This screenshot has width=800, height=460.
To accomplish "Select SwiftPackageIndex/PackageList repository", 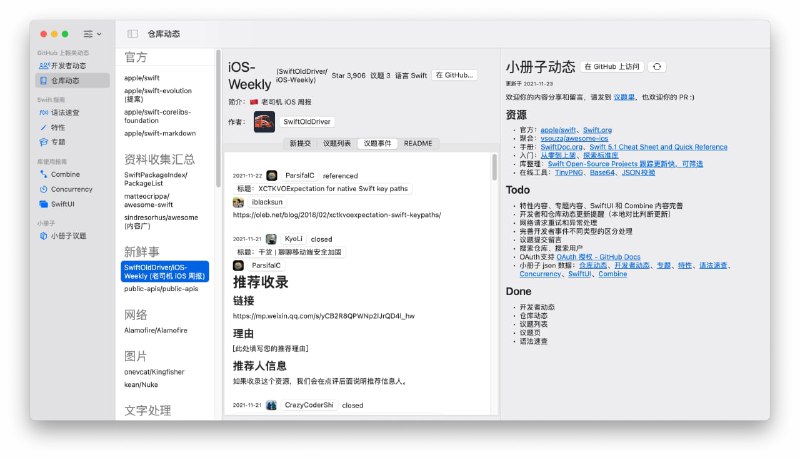I will pyautogui.click(x=156, y=179).
